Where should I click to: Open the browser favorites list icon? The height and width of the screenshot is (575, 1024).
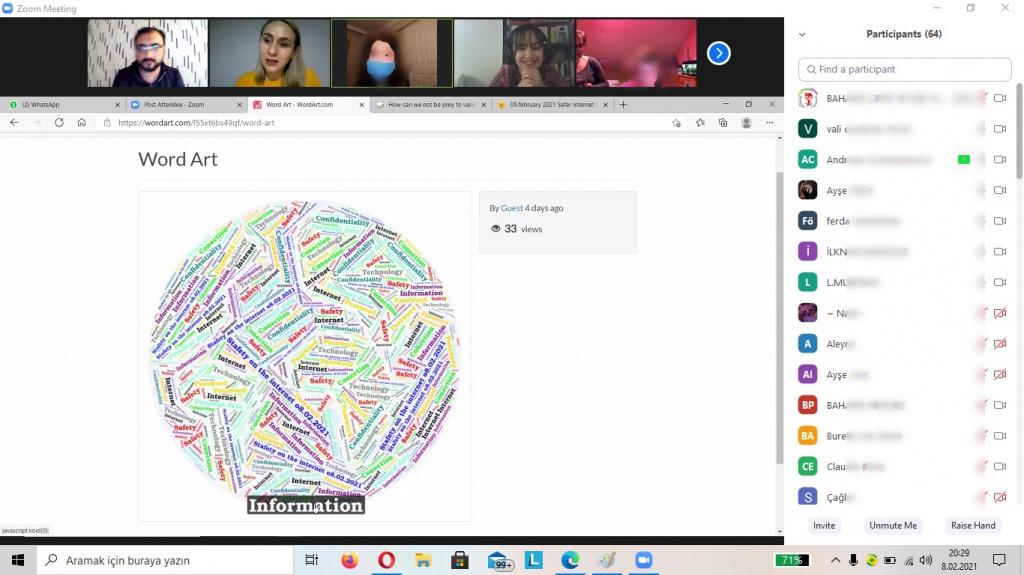coord(700,123)
